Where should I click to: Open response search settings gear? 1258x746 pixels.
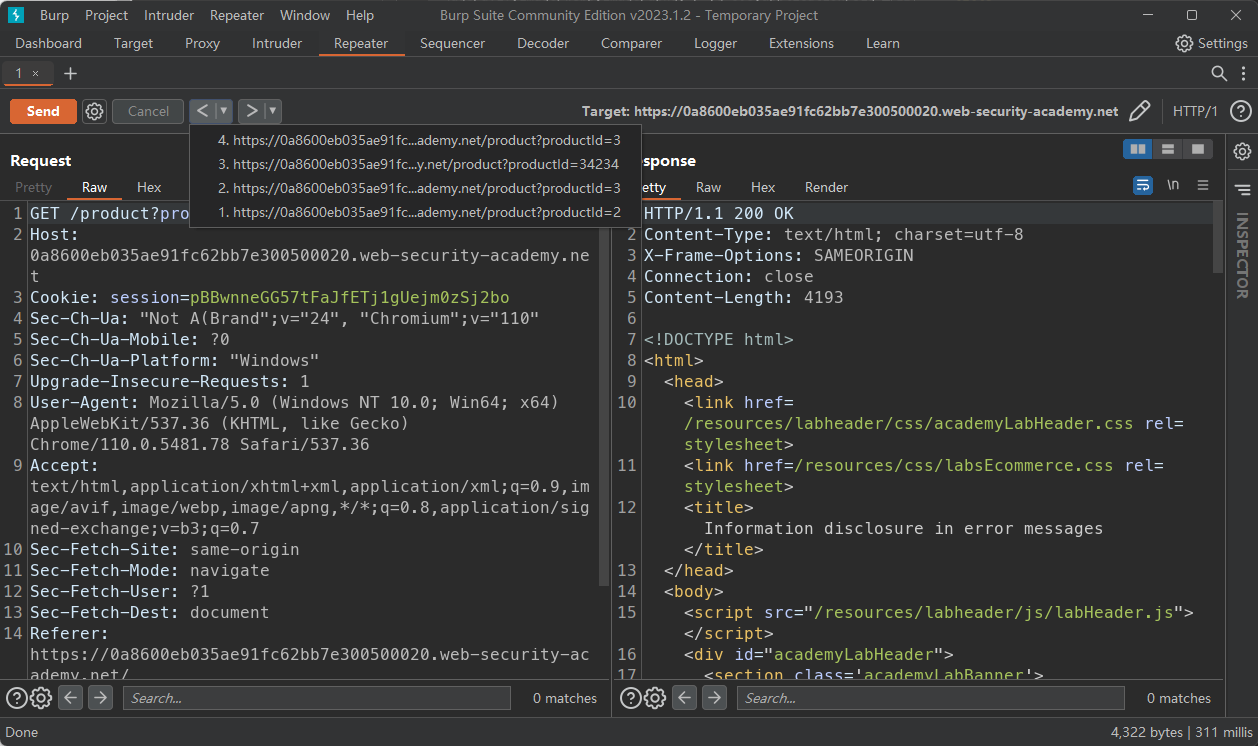(655, 698)
